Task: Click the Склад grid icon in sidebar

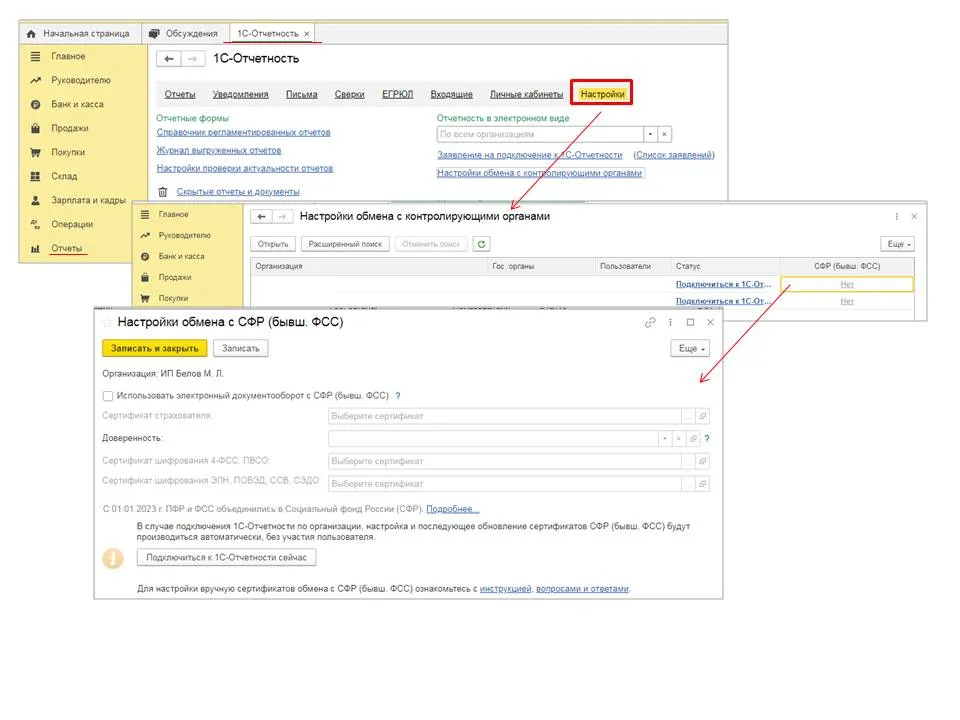Action: pos(36,176)
